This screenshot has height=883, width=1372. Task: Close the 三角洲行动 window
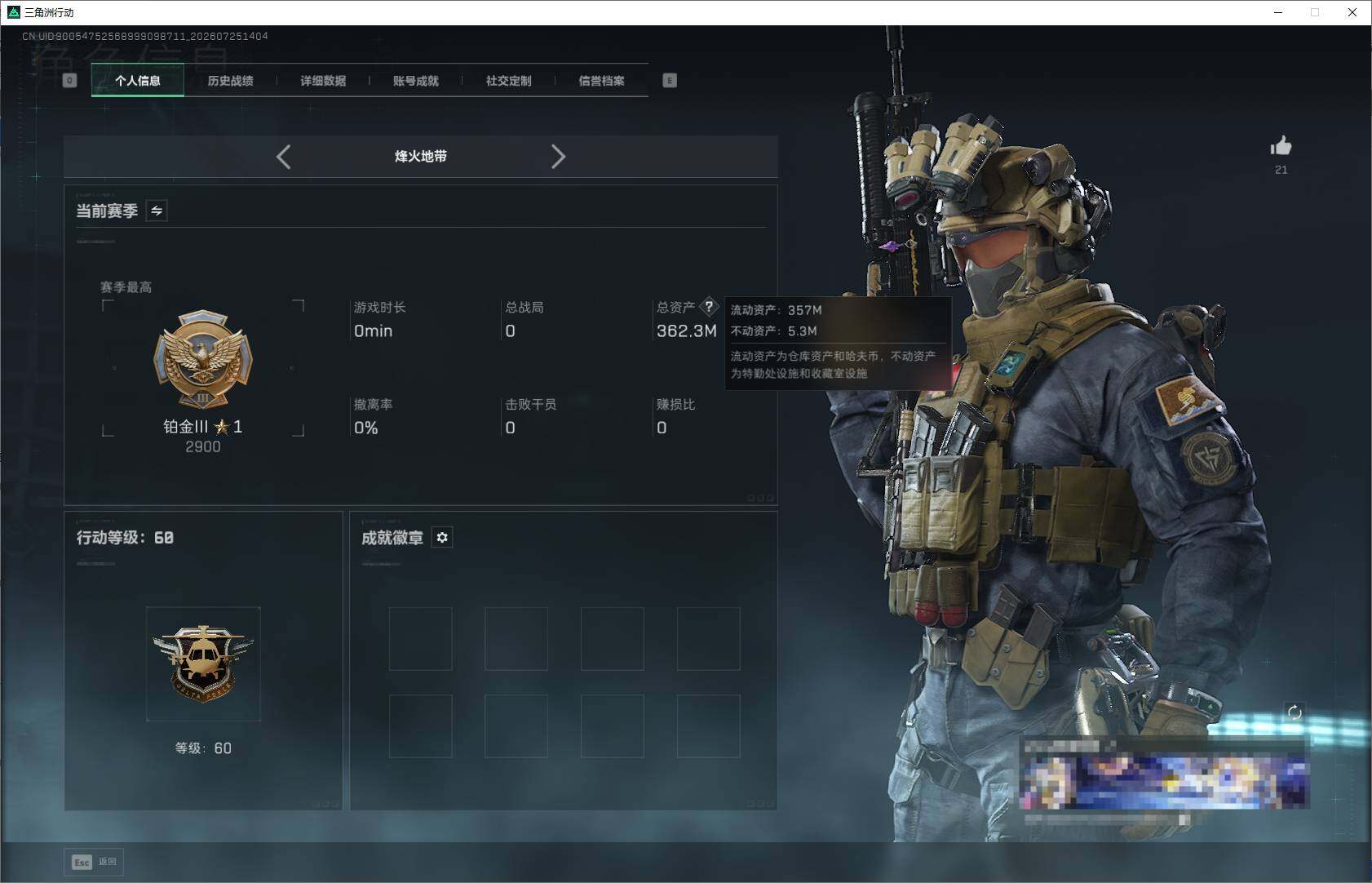[1352, 12]
